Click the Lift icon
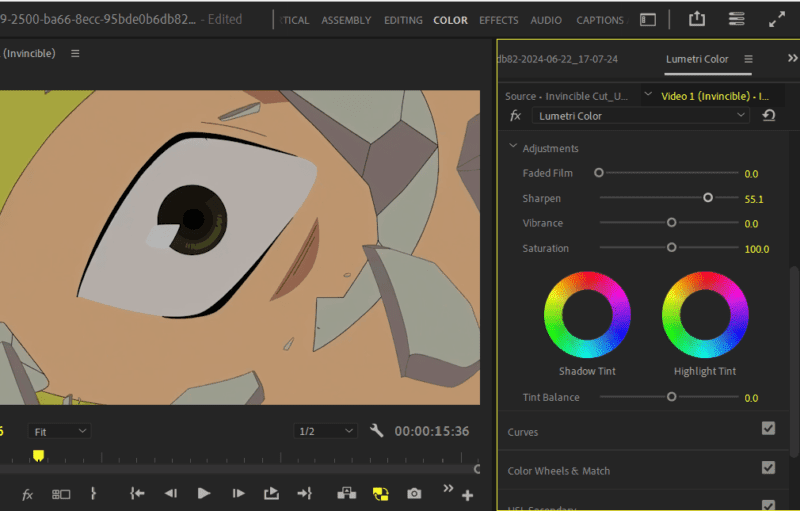This screenshot has height=511, width=800. click(346, 493)
